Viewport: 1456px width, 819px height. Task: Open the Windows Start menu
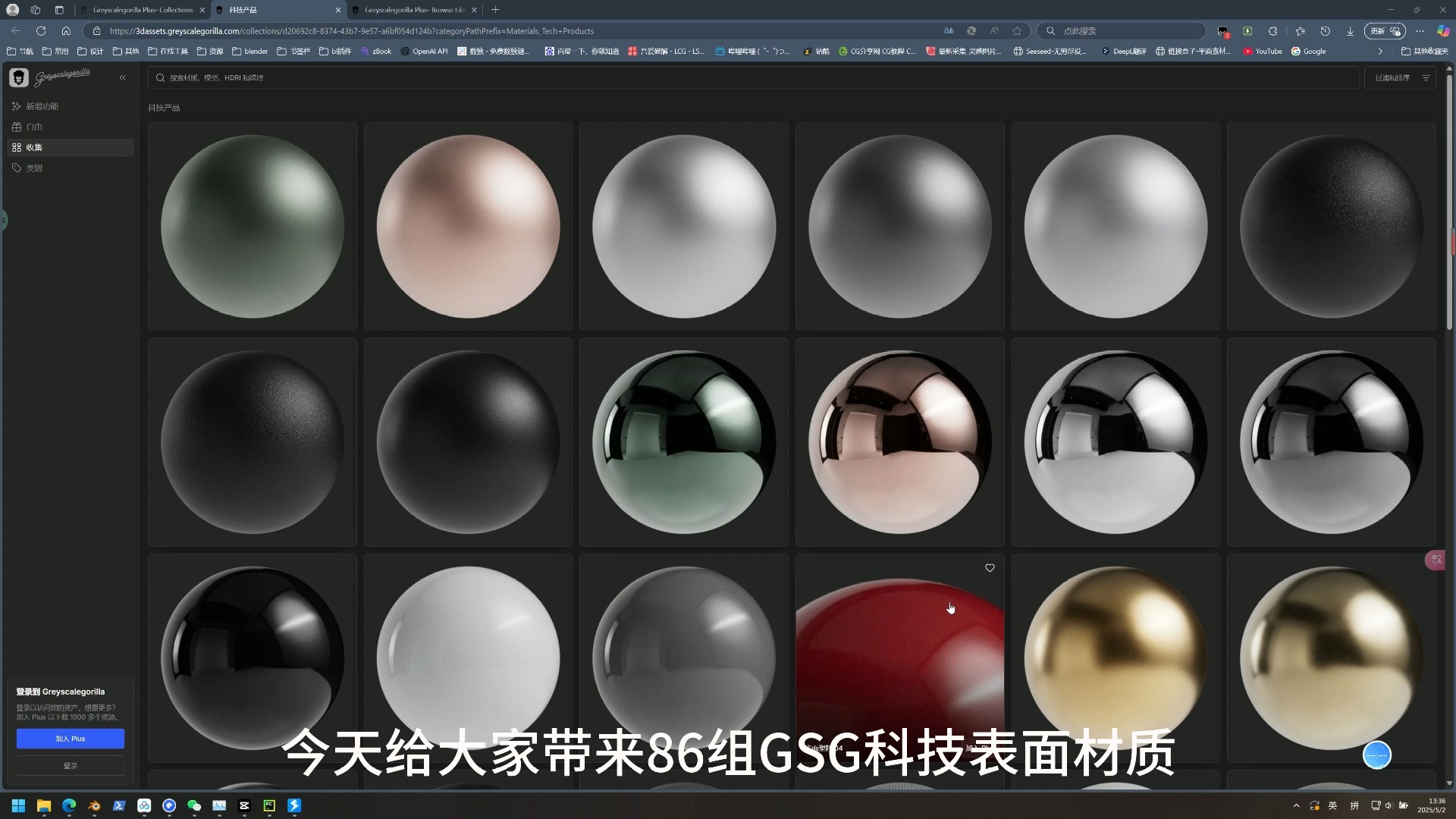[18, 805]
